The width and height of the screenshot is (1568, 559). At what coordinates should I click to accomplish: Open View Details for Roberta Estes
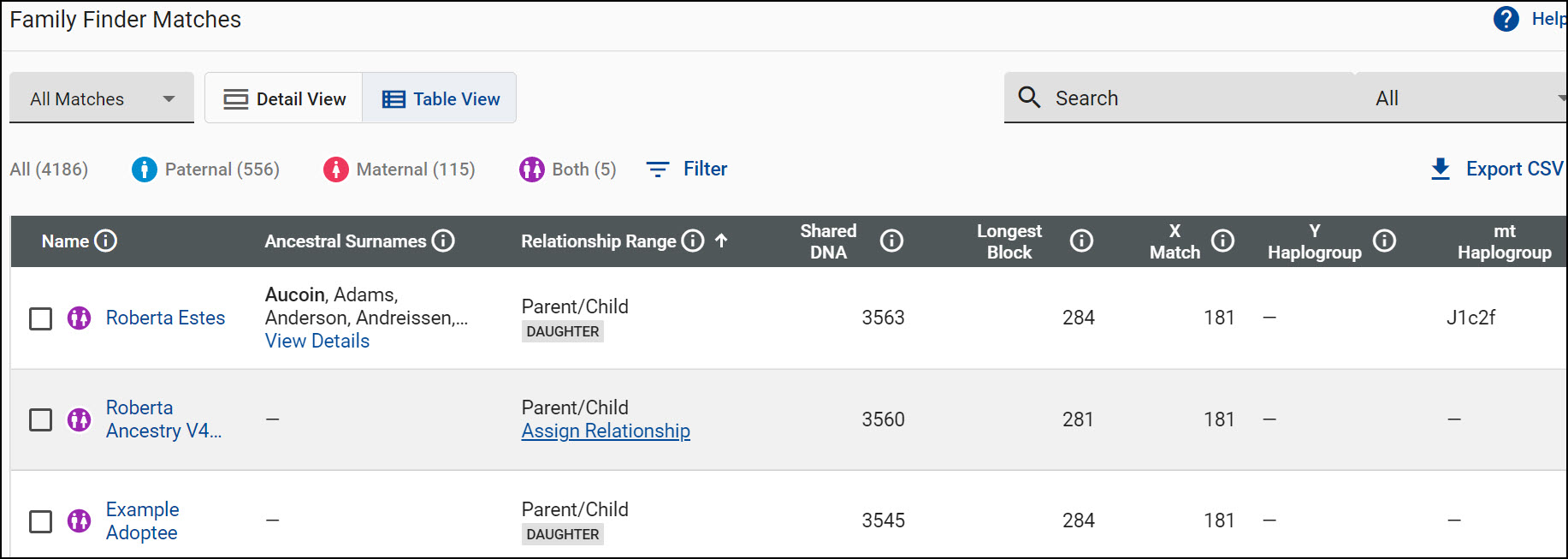point(317,340)
